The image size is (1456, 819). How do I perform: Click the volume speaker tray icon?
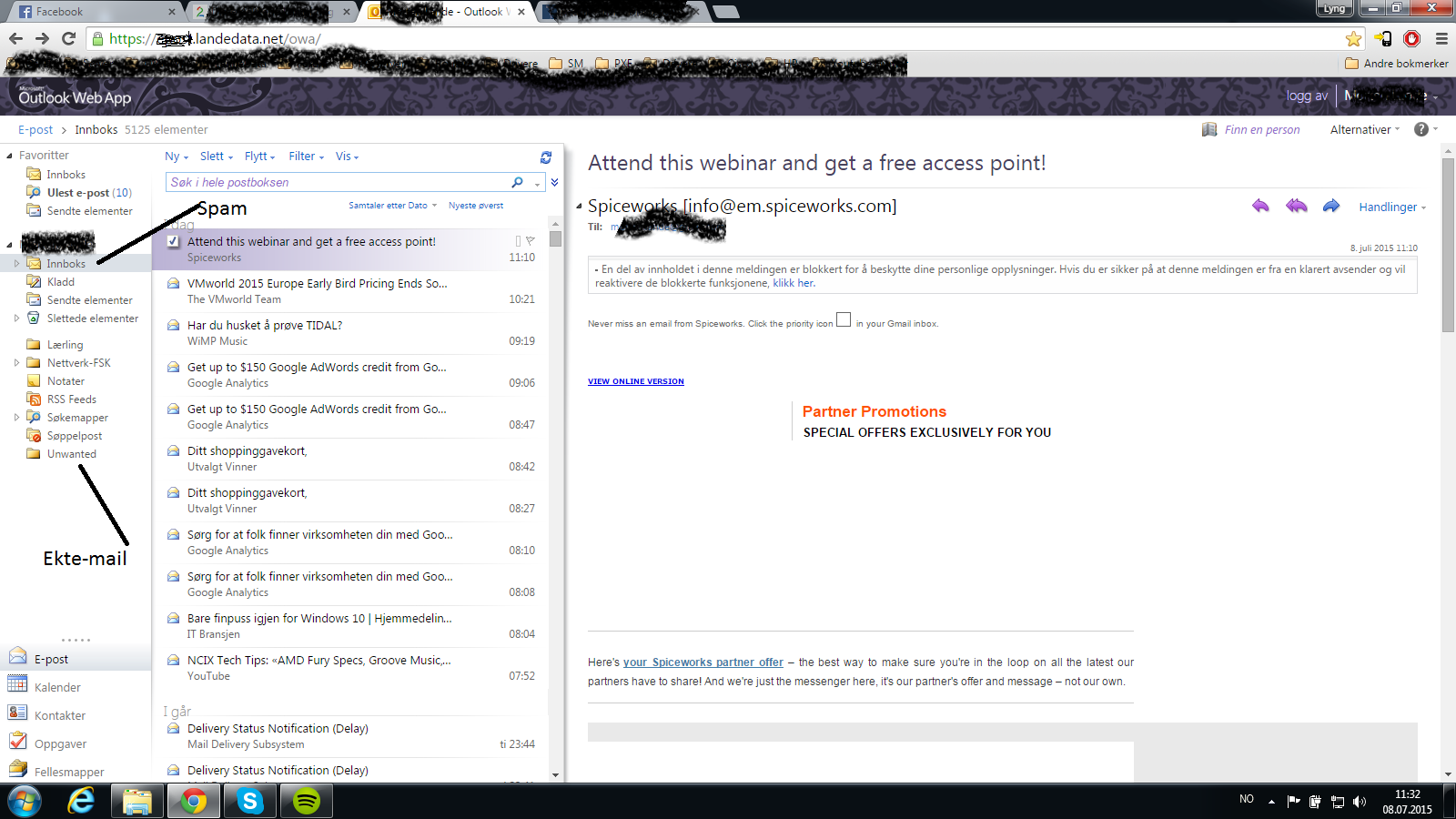tap(1360, 801)
